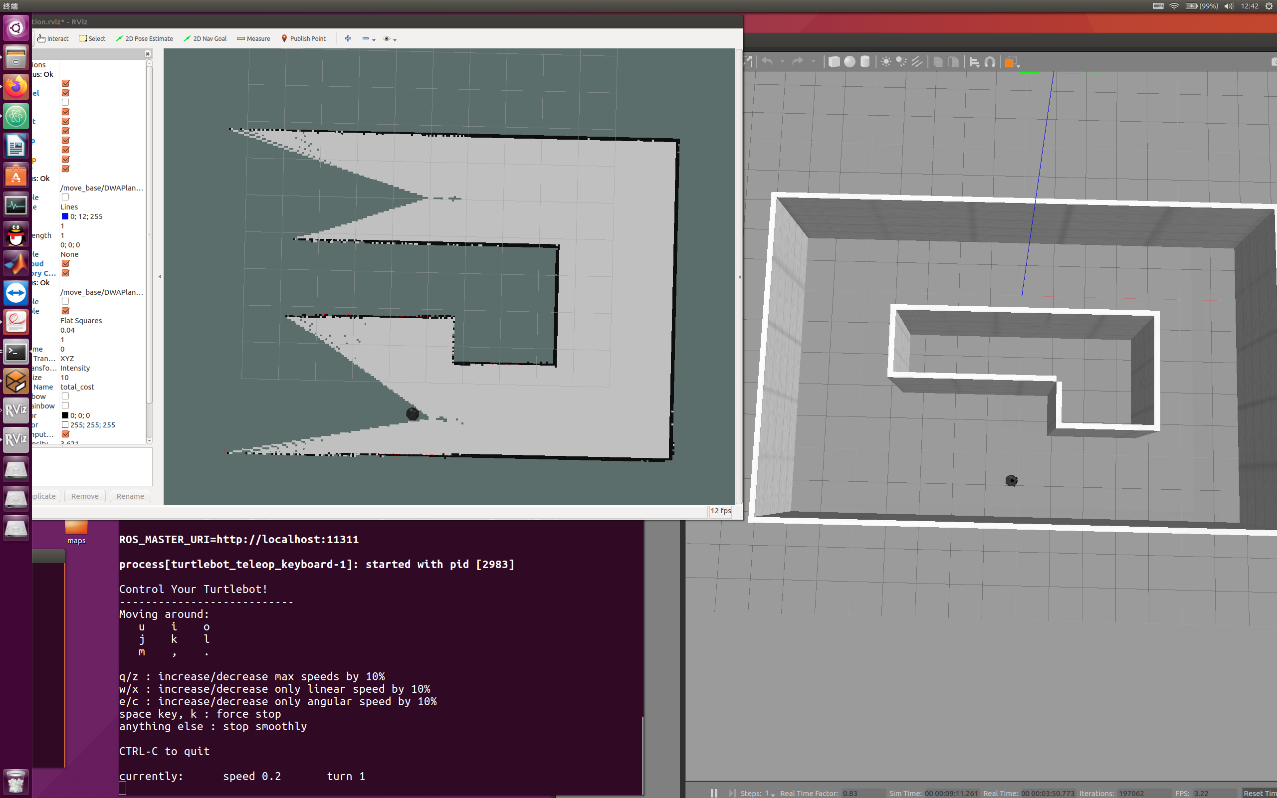Click the blue 0; 12; 255 color swatch
The height and width of the screenshot is (798, 1277).
coord(65,216)
